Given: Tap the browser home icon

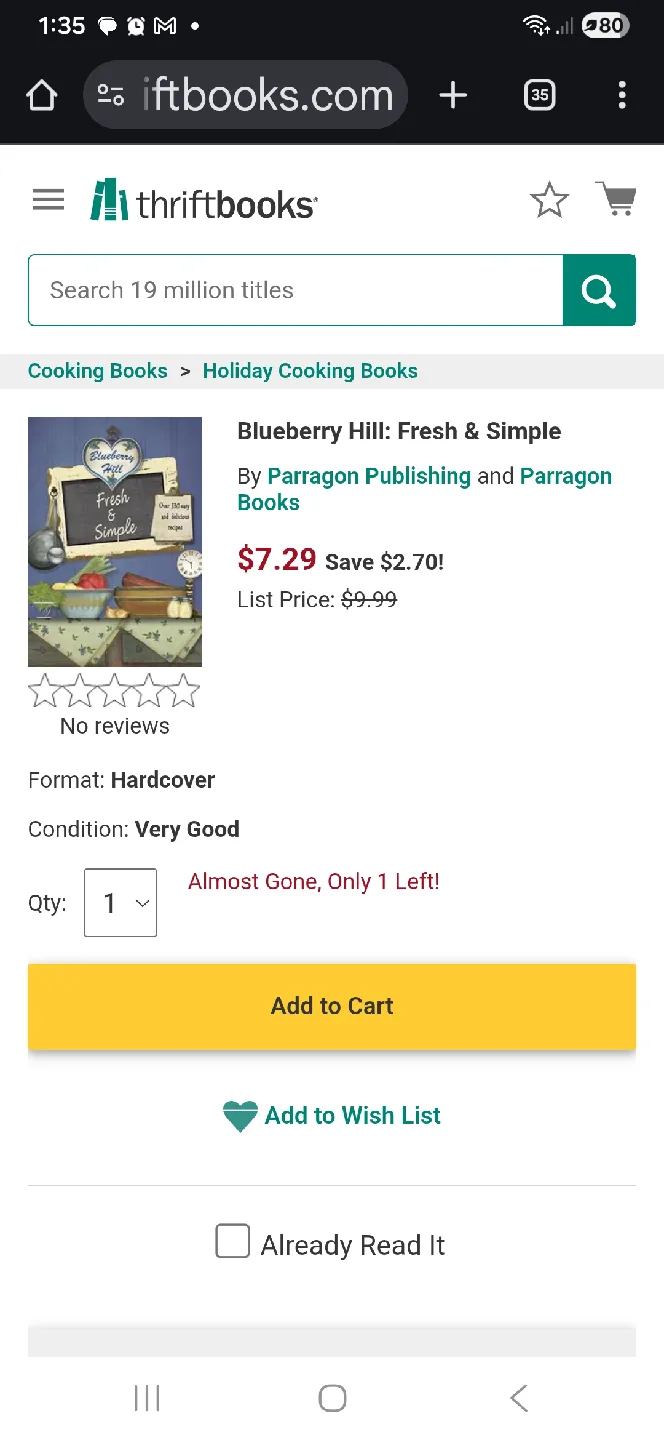Looking at the screenshot, I should pyautogui.click(x=41, y=95).
